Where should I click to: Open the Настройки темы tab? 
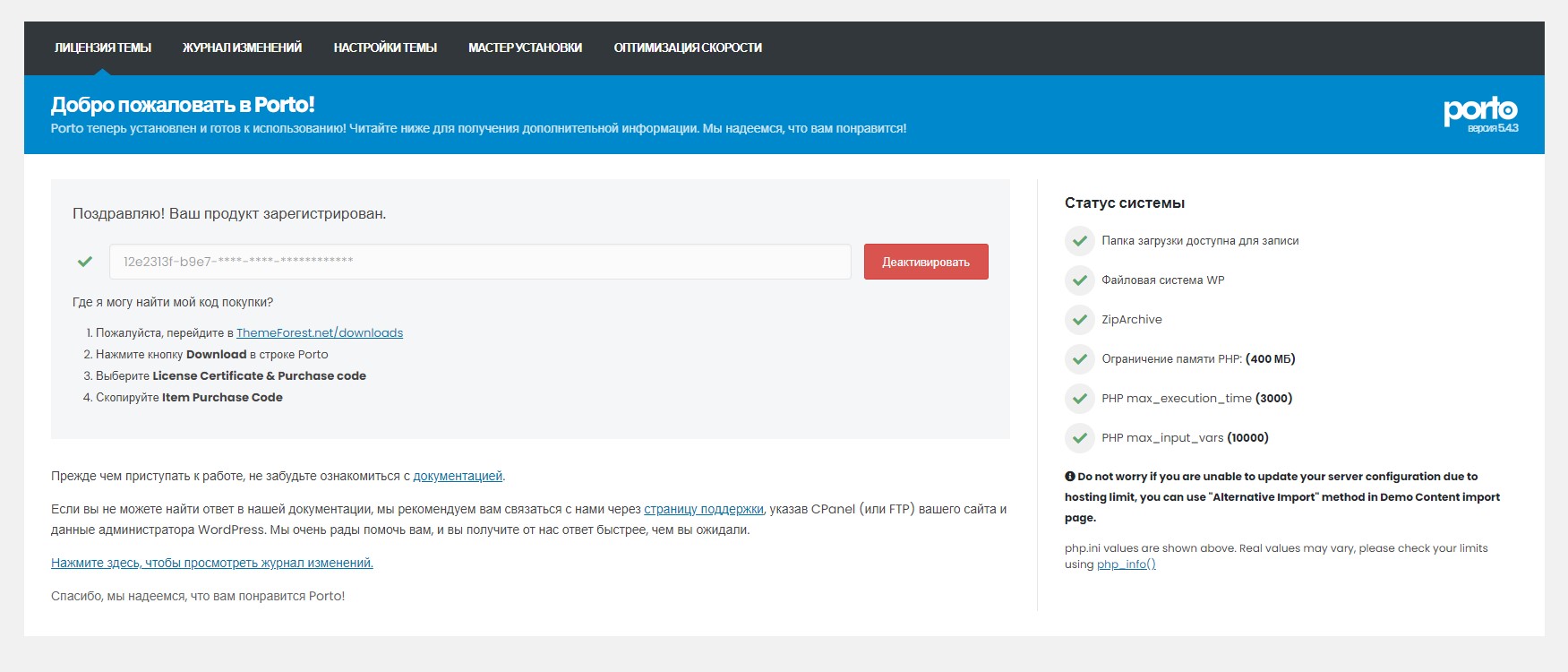(x=385, y=47)
